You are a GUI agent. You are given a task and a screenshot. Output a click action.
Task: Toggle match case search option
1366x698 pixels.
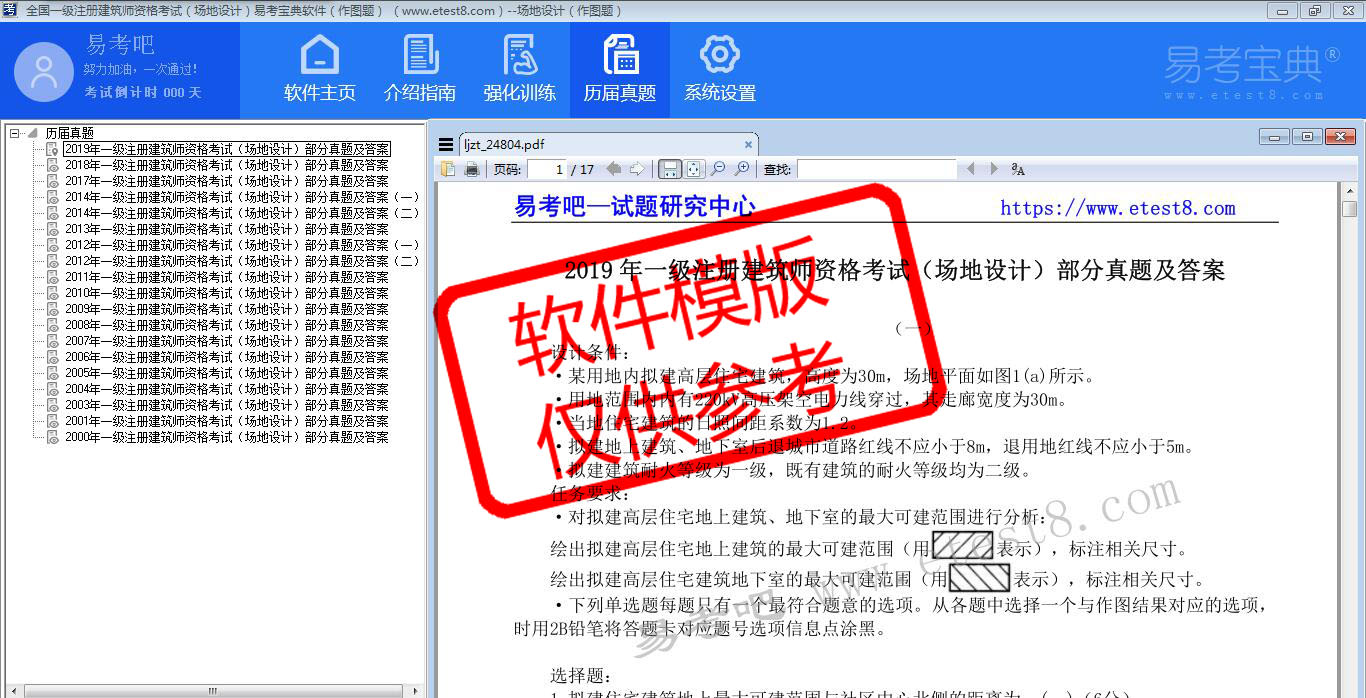tap(1018, 169)
